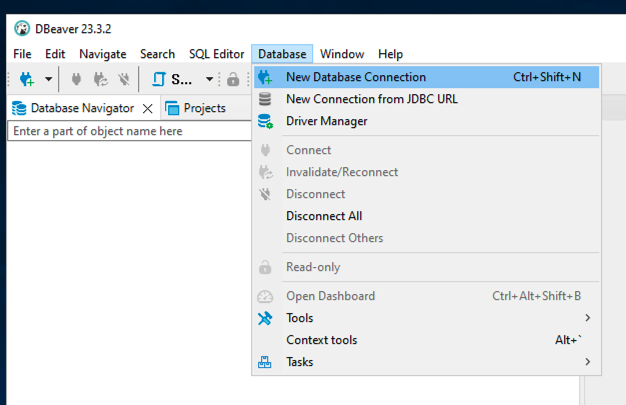Click the Open Dashboard gauge icon

click(x=265, y=296)
